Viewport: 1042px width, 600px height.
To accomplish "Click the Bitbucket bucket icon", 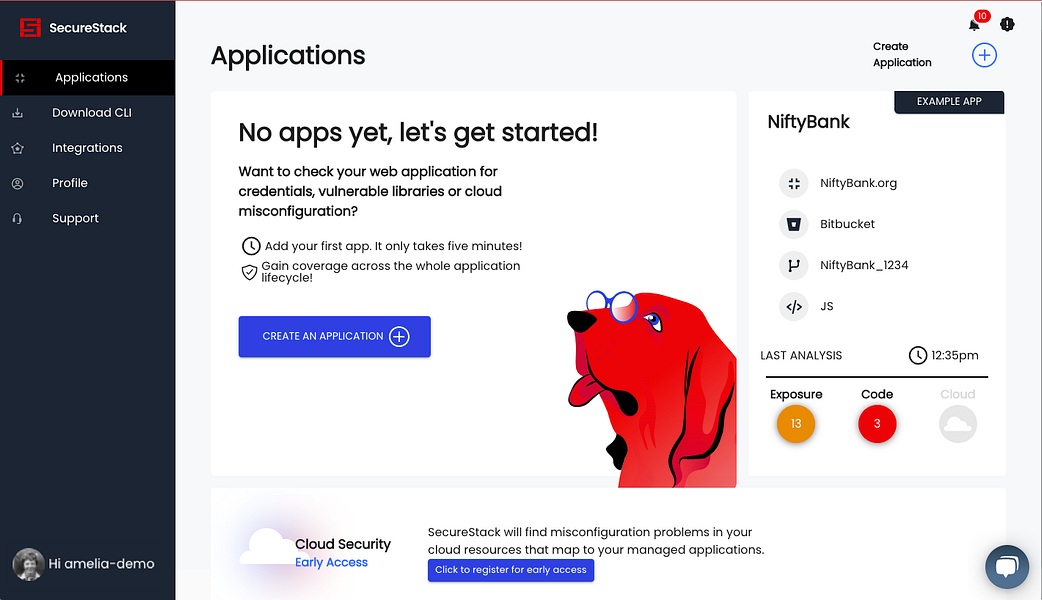I will click(x=793, y=225).
